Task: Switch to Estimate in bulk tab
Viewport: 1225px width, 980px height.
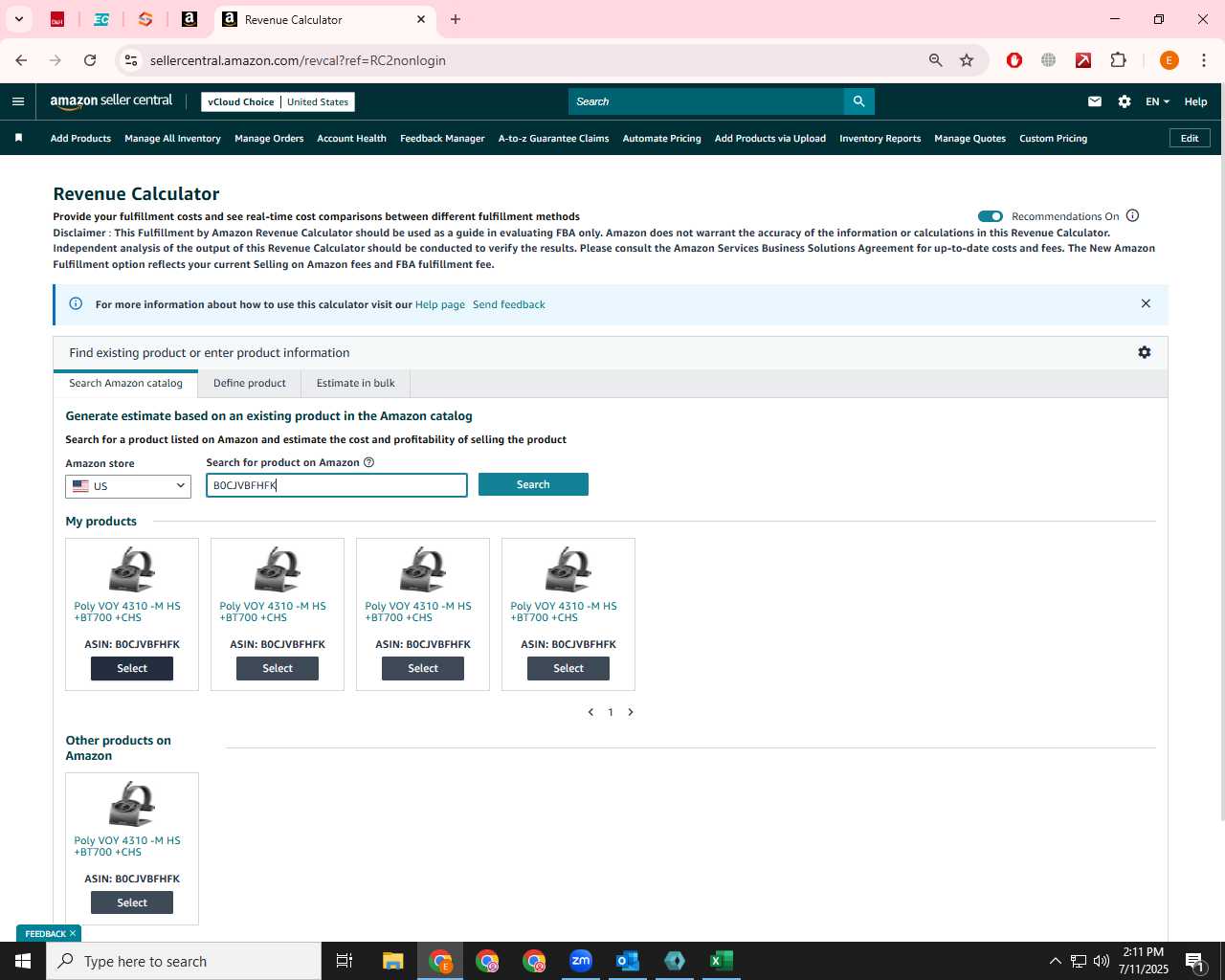Action: (356, 383)
